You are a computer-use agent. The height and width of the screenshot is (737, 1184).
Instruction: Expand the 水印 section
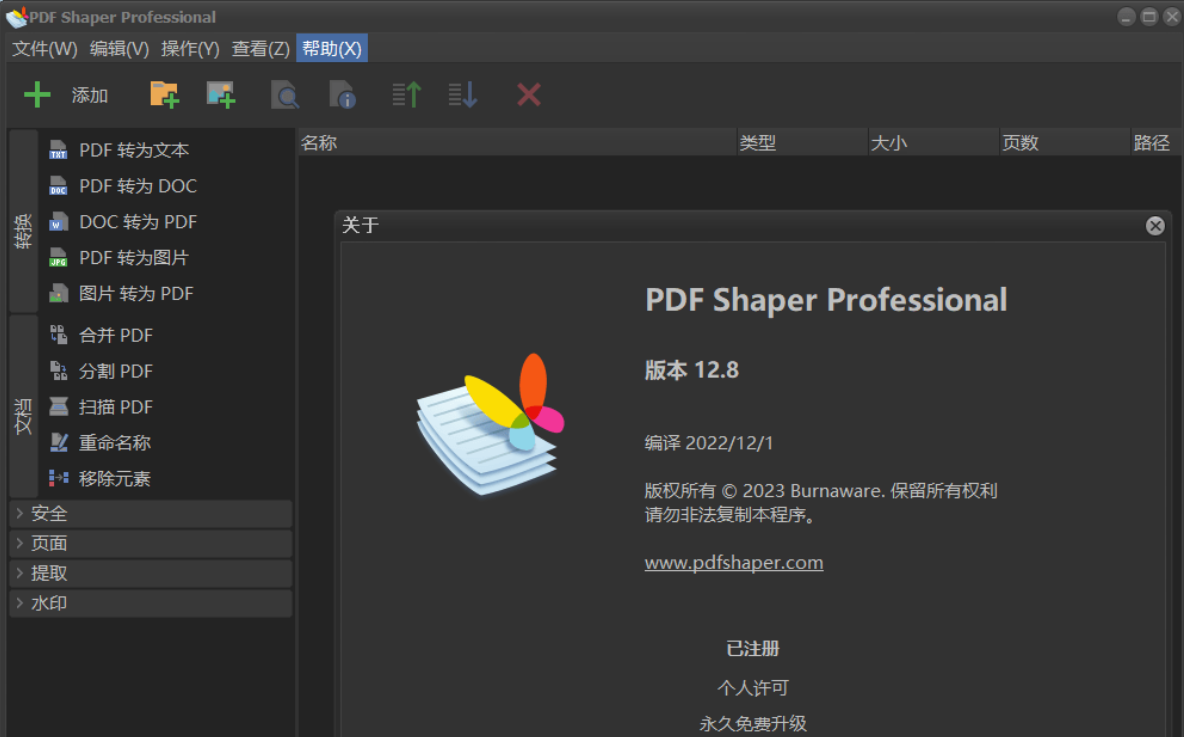(151, 603)
